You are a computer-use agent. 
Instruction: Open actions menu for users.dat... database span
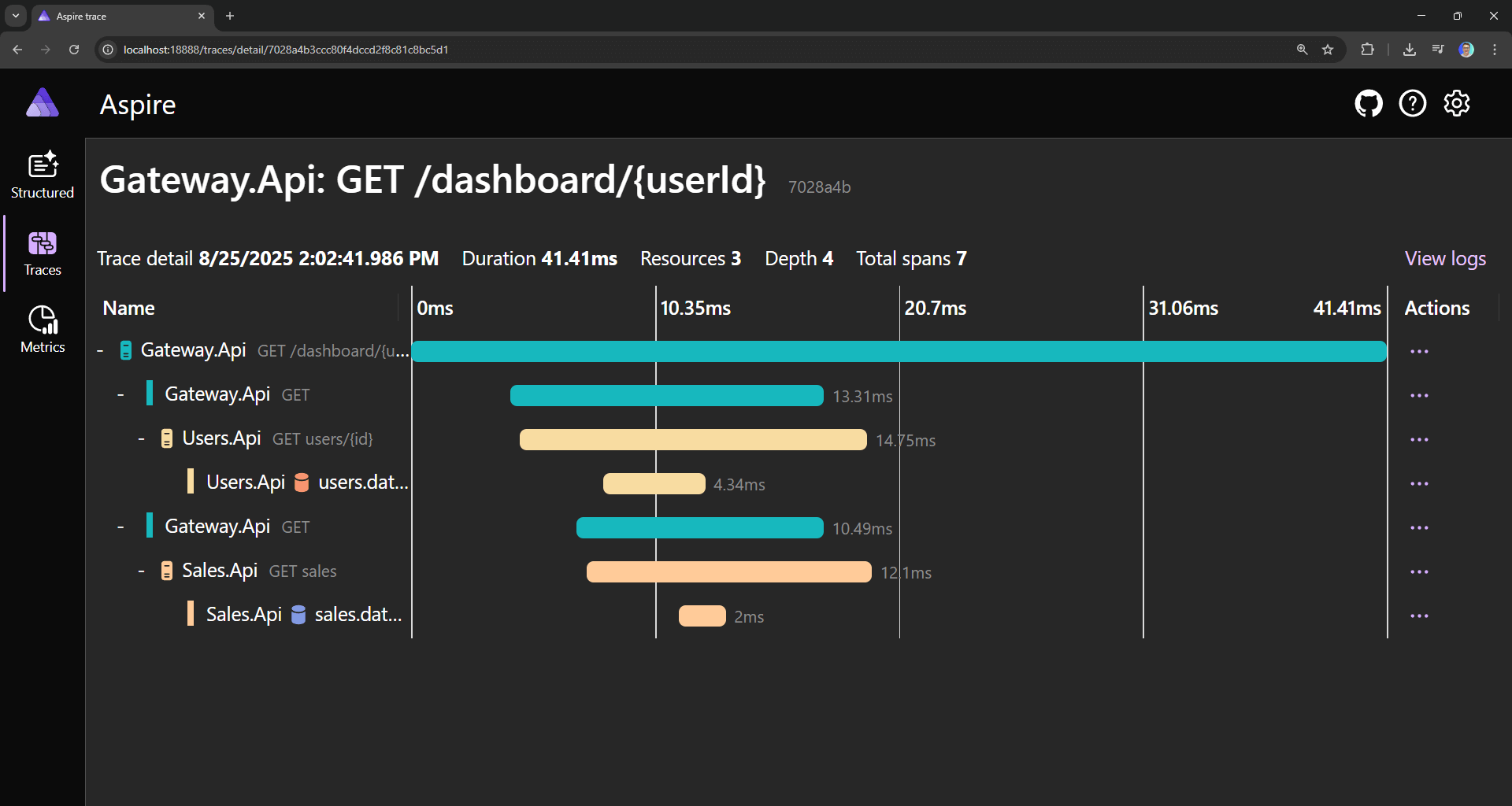1419,484
